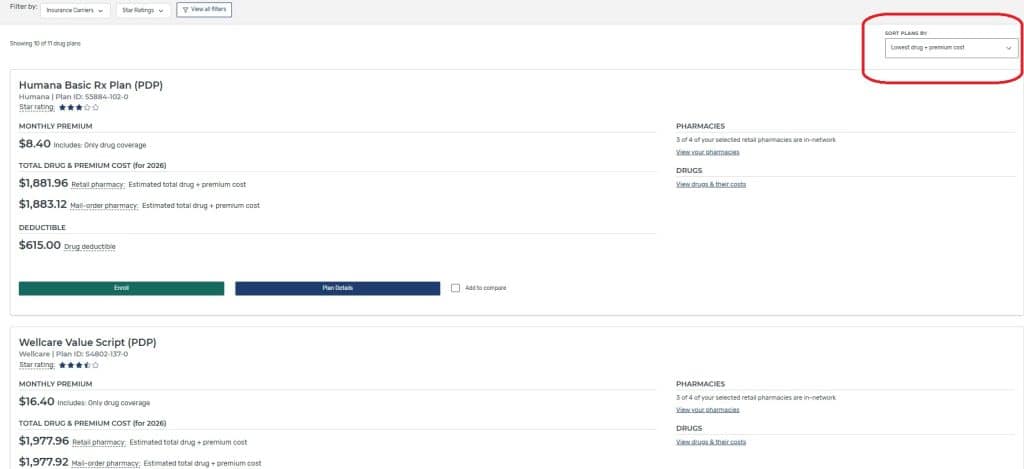Click Mail-order pharmacy term beside $1,883.12
Screen dimensions: 1024x469
(105, 205)
